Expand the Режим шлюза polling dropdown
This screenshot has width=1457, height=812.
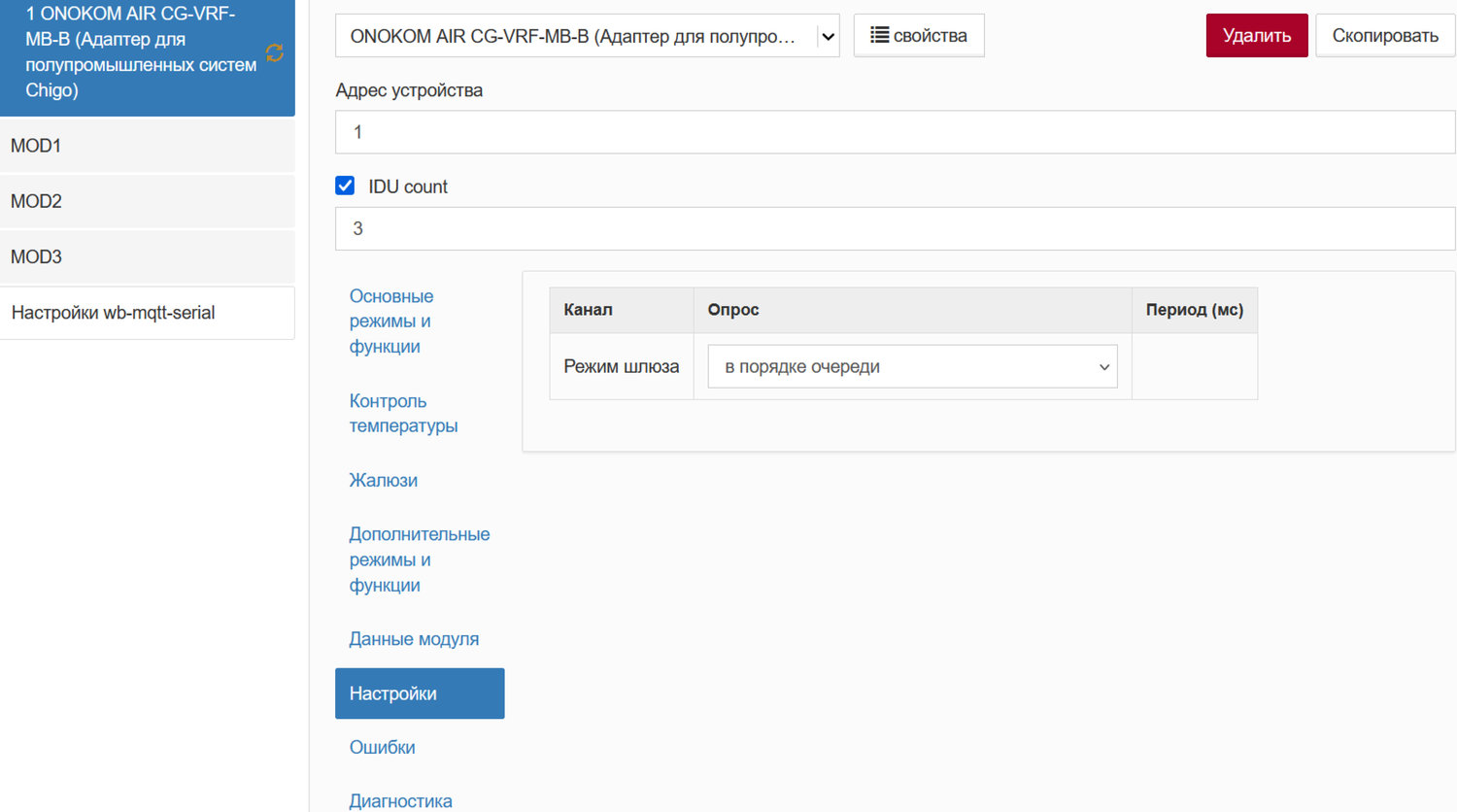[912, 366]
